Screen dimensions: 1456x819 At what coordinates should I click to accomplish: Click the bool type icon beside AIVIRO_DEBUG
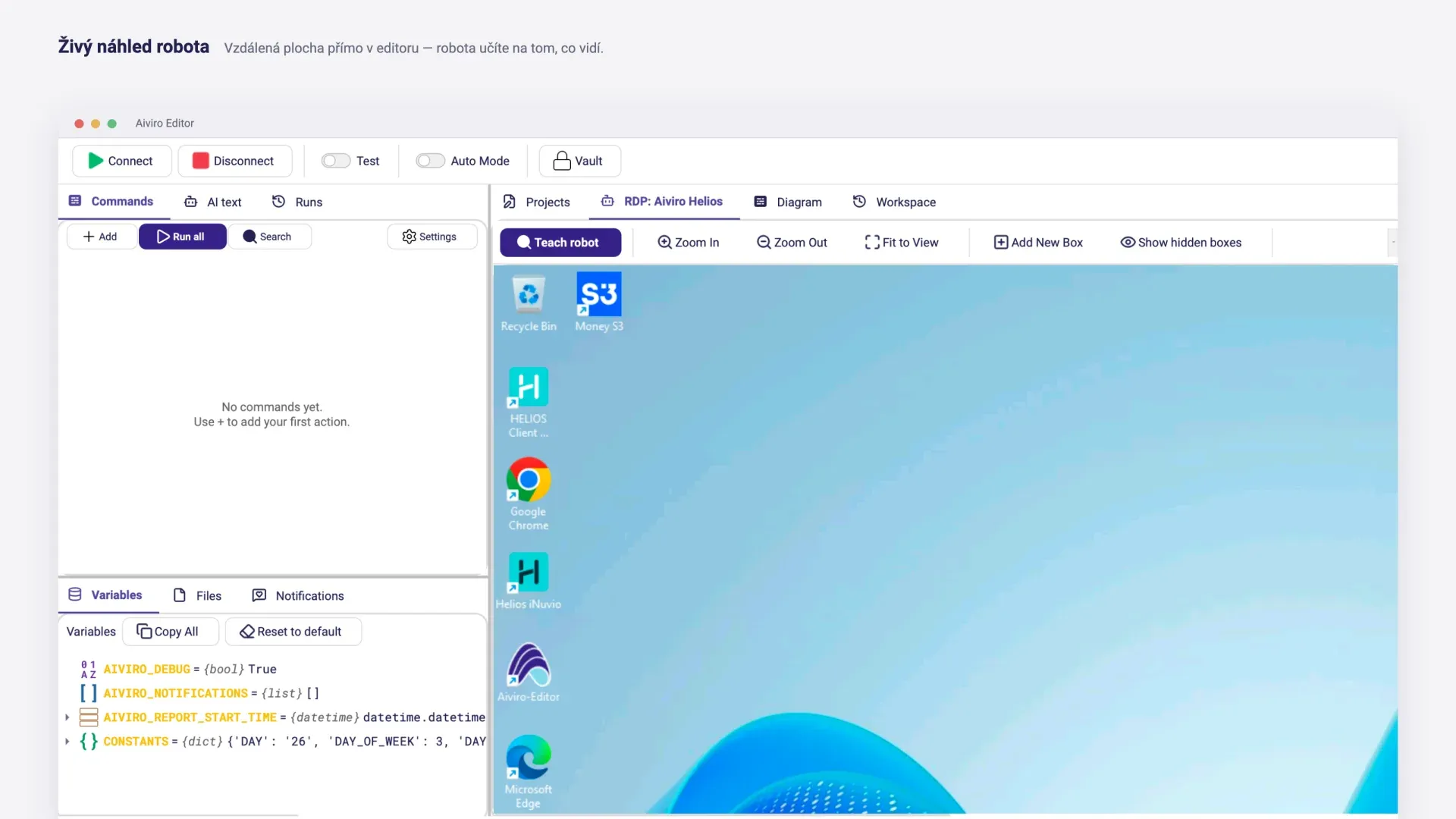pyautogui.click(x=89, y=669)
